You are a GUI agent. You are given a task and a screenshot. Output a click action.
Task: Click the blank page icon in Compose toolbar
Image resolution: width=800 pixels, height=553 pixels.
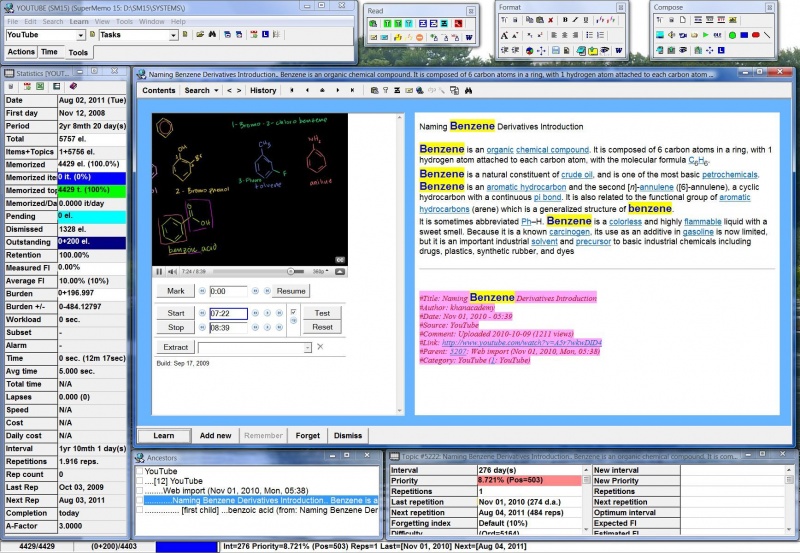click(682, 20)
